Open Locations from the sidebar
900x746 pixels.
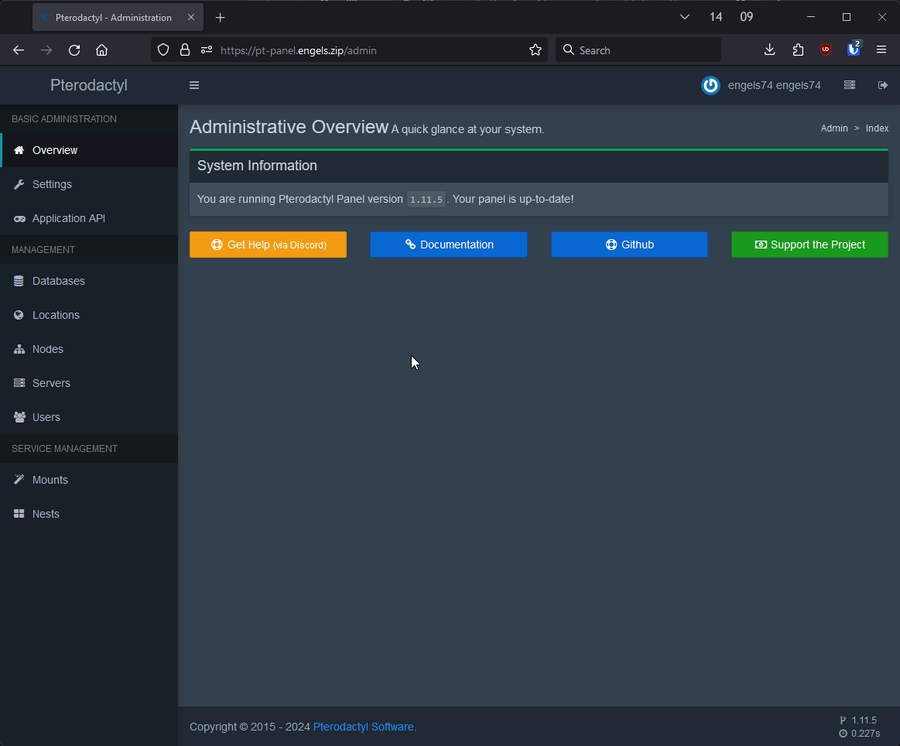[55, 315]
